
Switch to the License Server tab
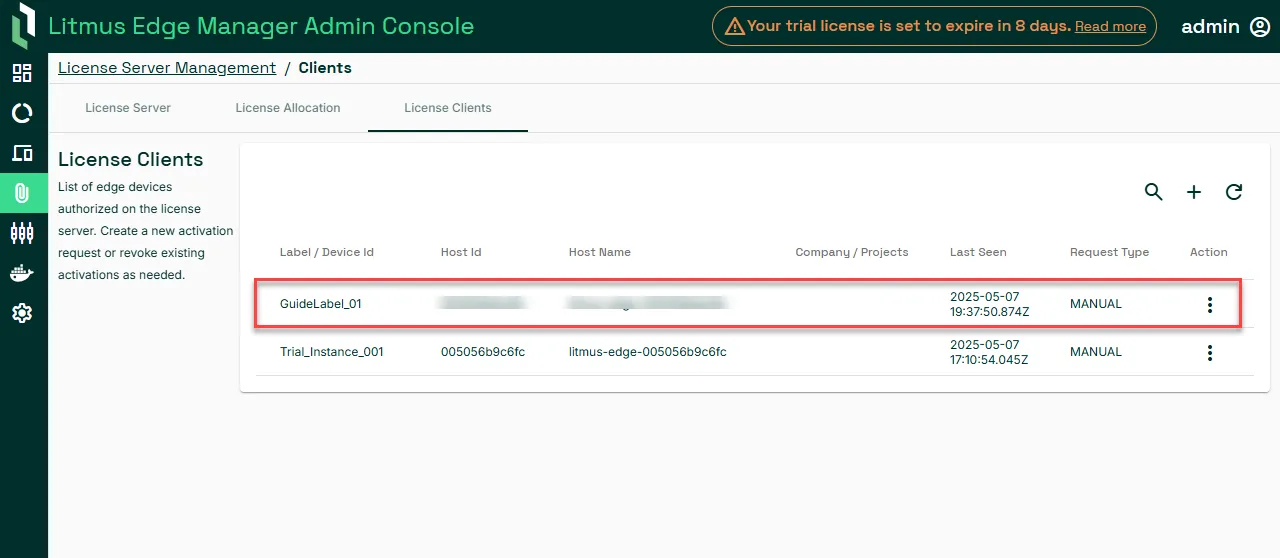pos(128,108)
